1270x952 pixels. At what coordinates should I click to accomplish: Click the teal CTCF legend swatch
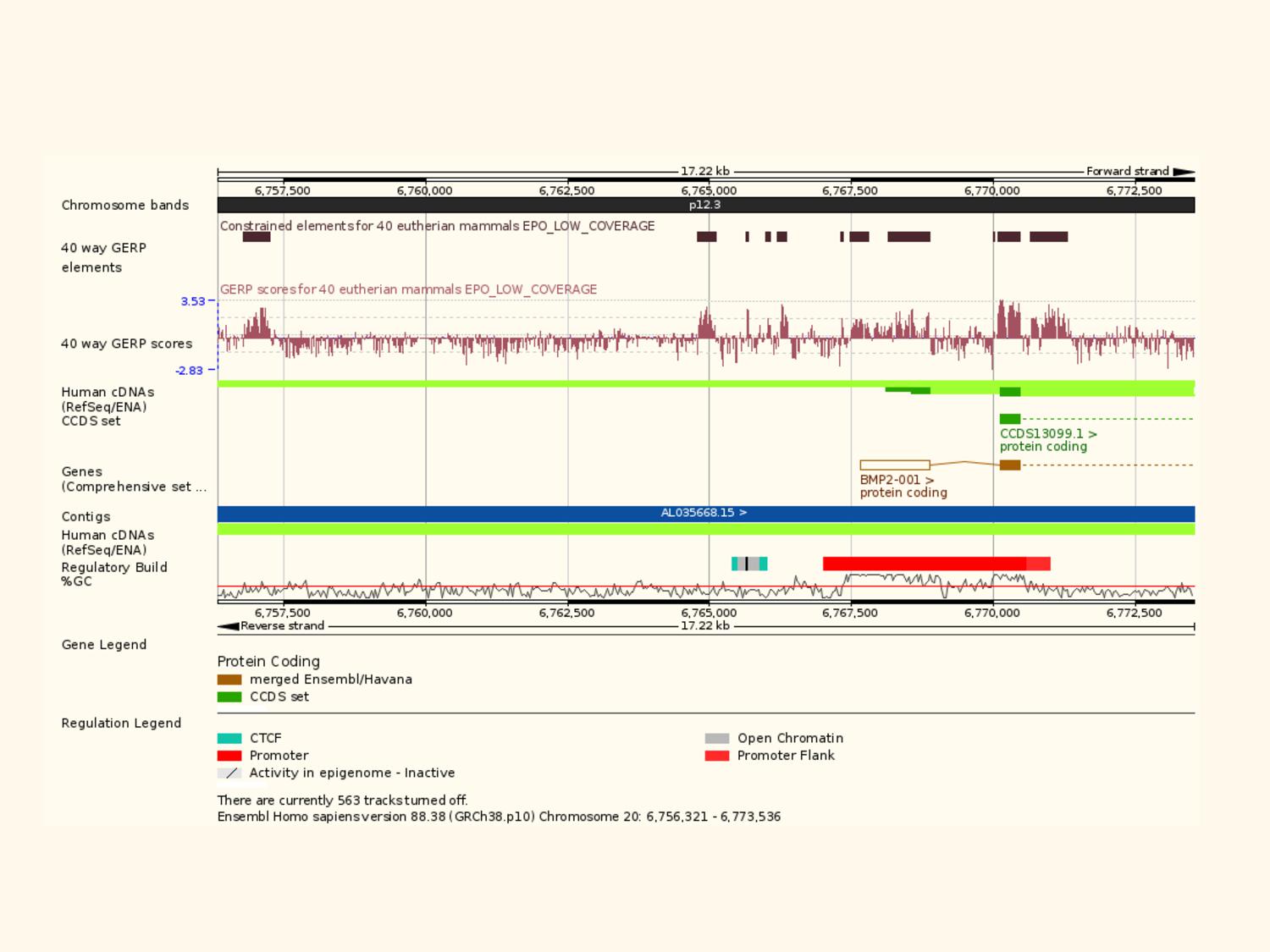[229, 739]
